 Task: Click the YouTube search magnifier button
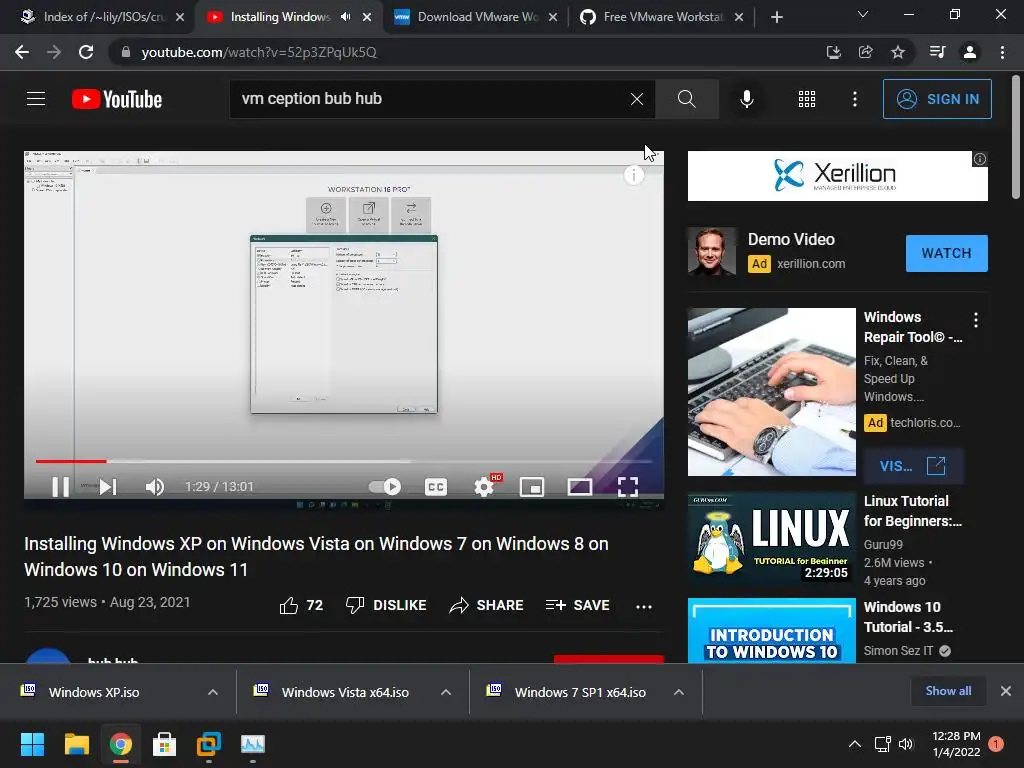click(686, 99)
